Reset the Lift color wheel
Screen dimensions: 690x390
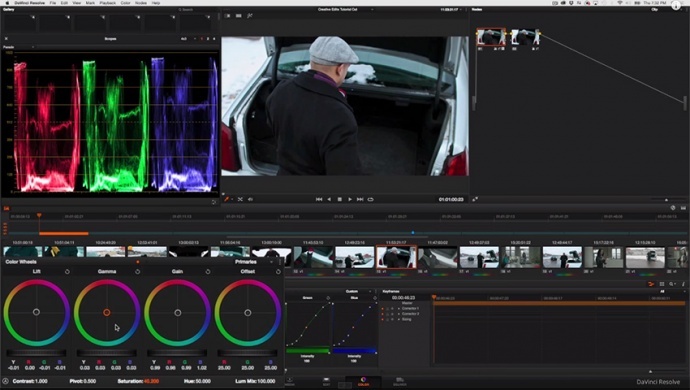(x=67, y=272)
